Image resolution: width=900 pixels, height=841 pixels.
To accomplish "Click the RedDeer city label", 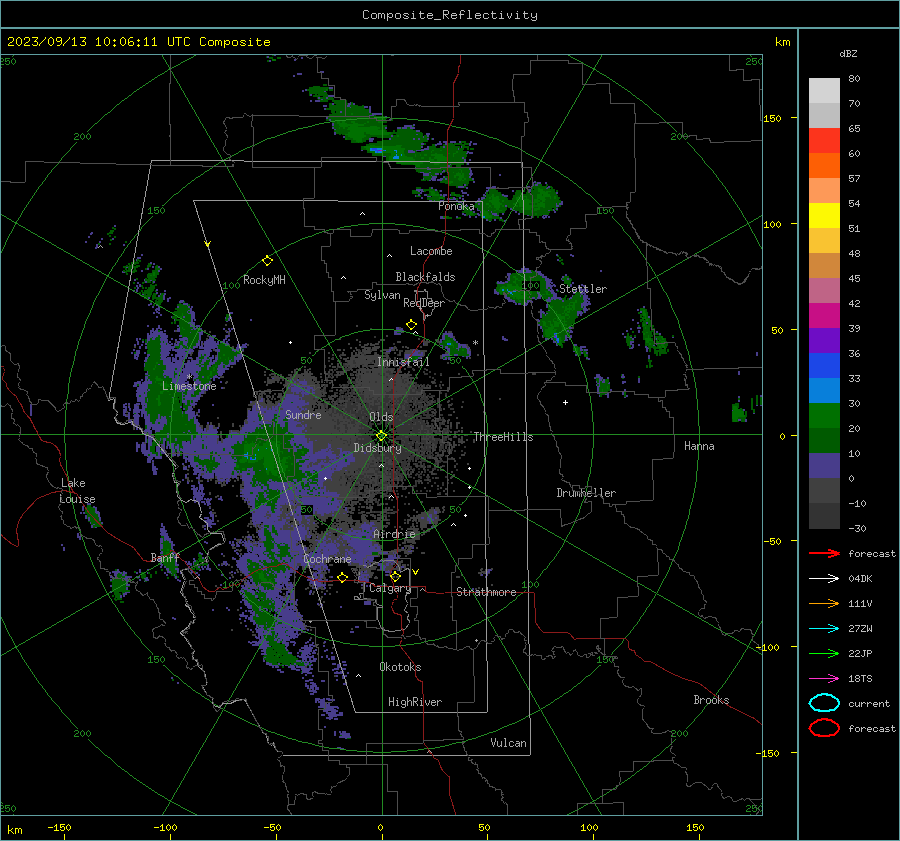I will pos(424,303).
